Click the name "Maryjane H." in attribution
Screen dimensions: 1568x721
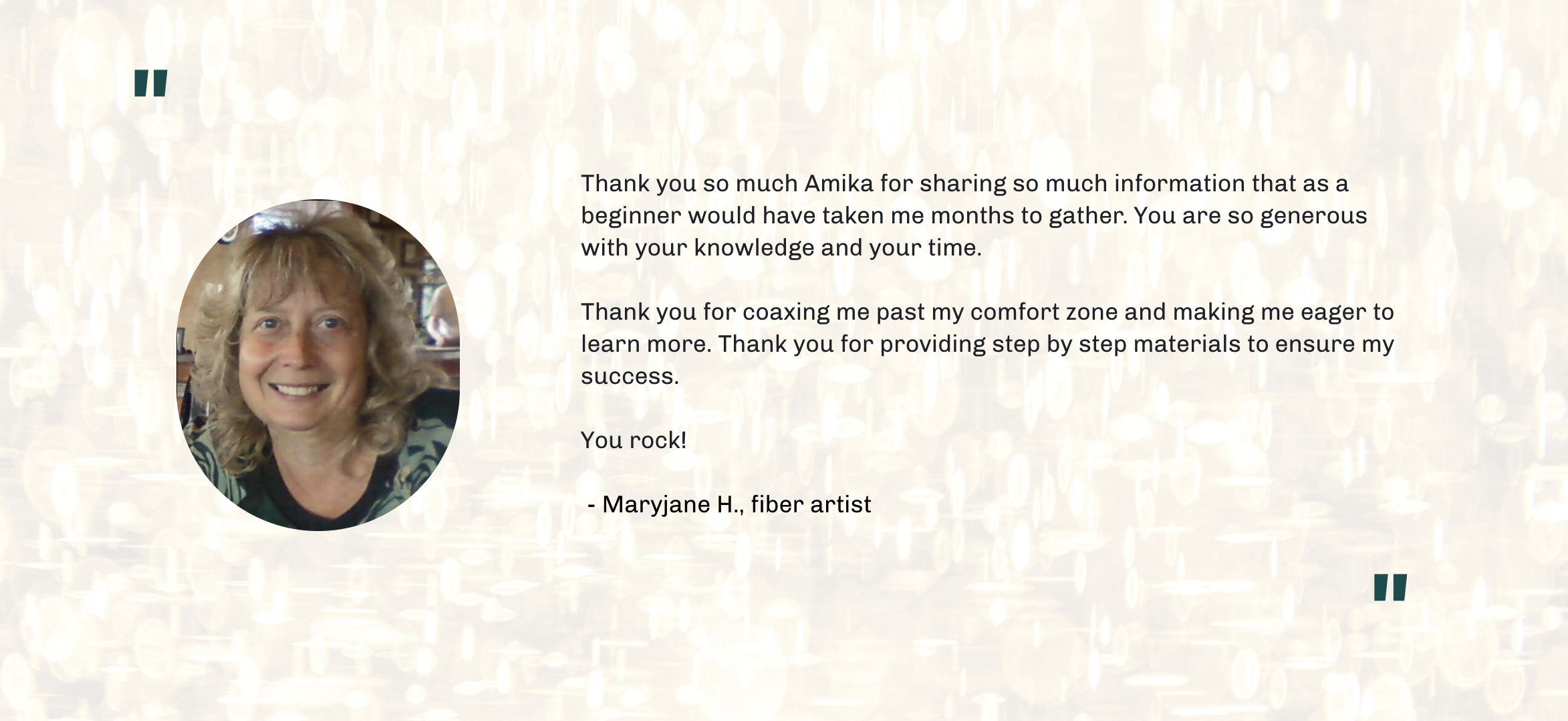(673, 504)
